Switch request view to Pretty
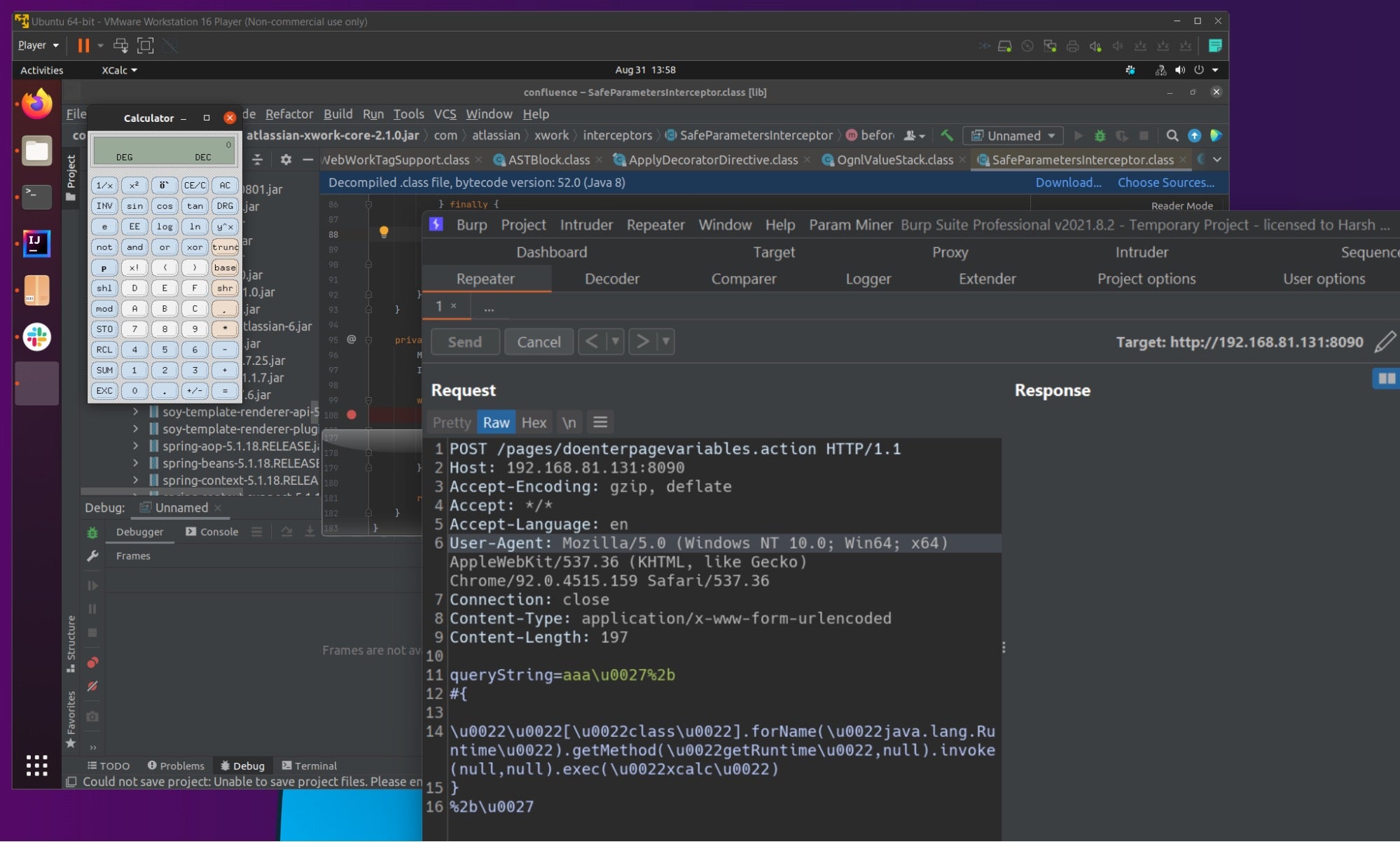 [451, 422]
